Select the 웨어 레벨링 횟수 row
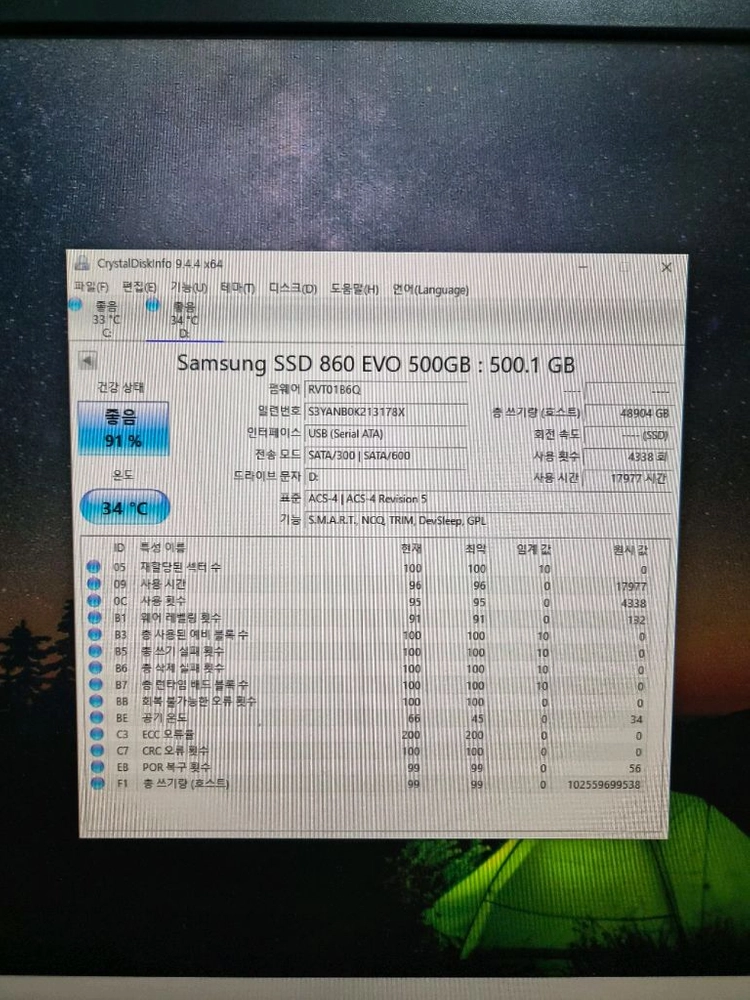Viewport: 750px width, 1000px height. click(369, 619)
